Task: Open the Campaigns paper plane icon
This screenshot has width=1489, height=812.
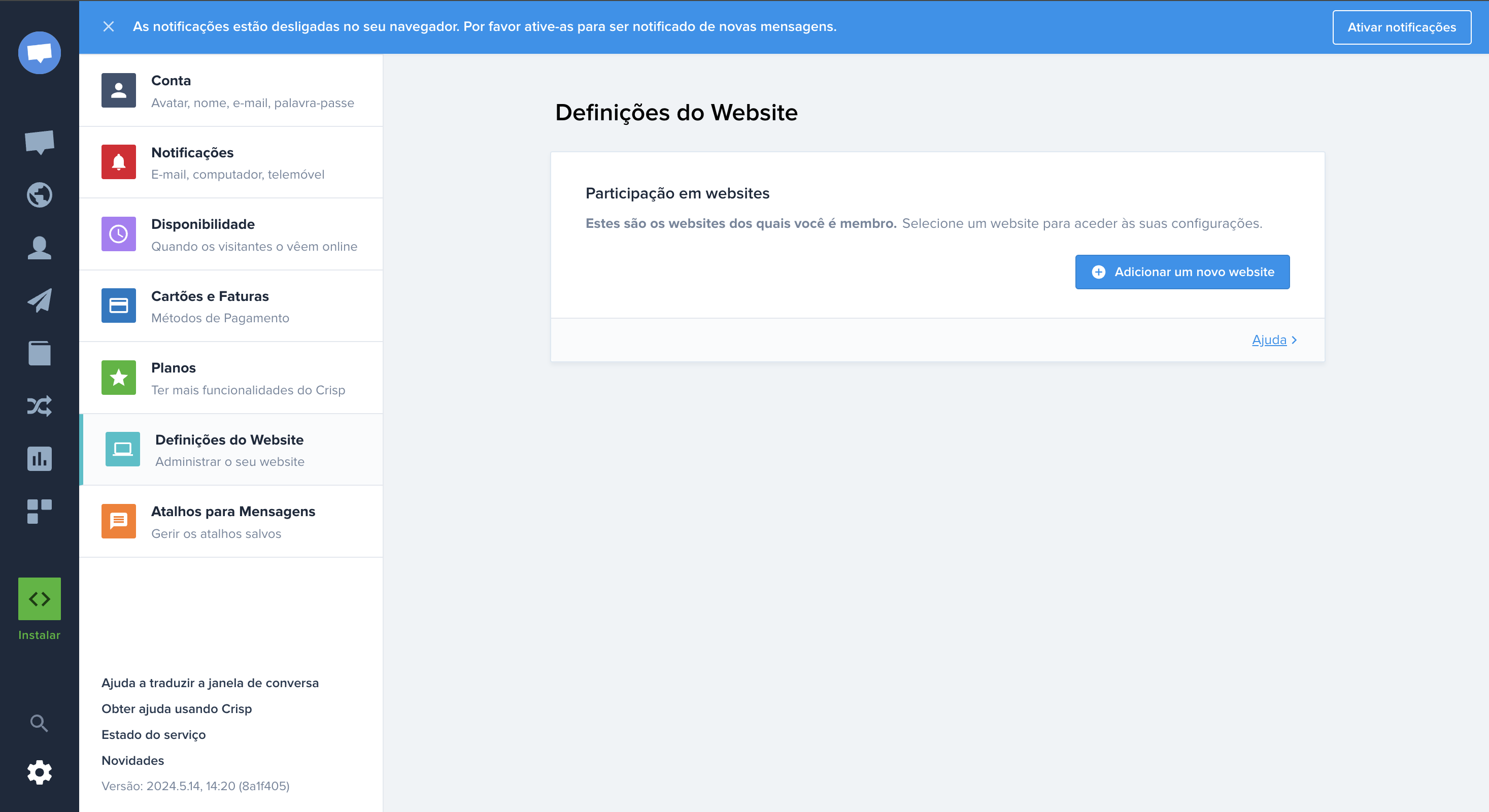Action: [39, 300]
